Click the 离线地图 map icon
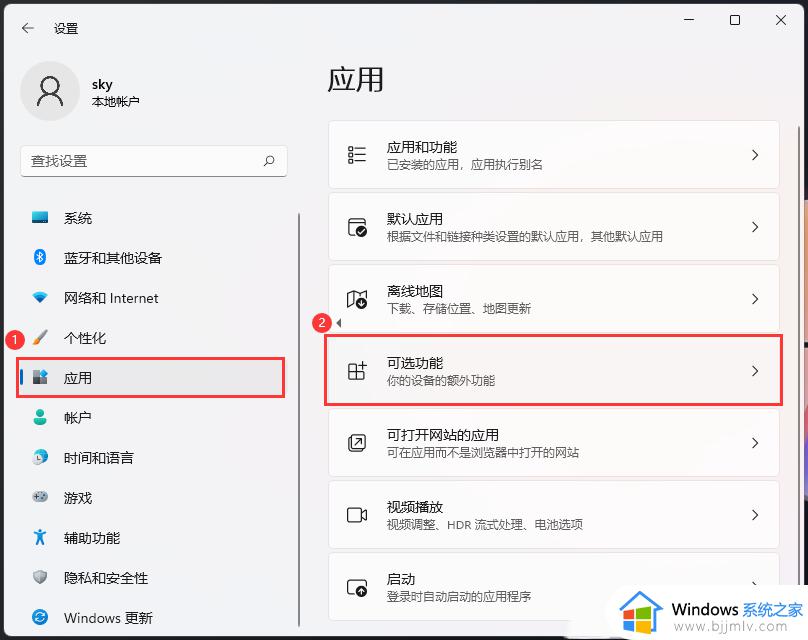The image size is (808, 640). click(357, 299)
